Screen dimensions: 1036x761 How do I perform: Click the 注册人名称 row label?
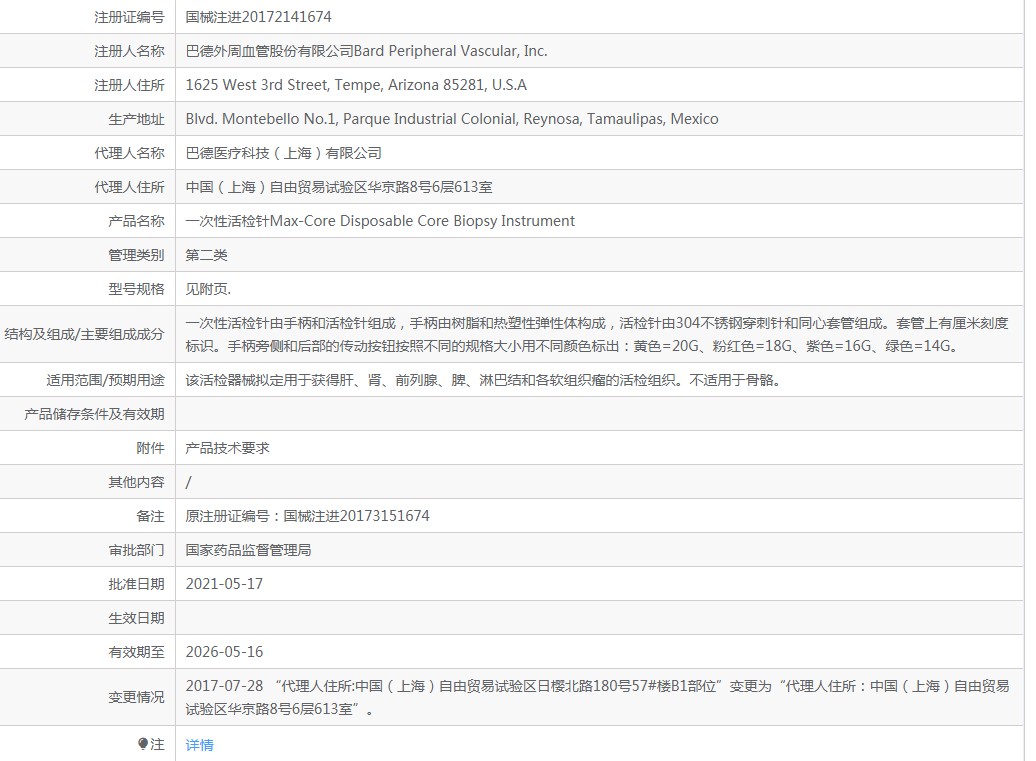pos(129,51)
